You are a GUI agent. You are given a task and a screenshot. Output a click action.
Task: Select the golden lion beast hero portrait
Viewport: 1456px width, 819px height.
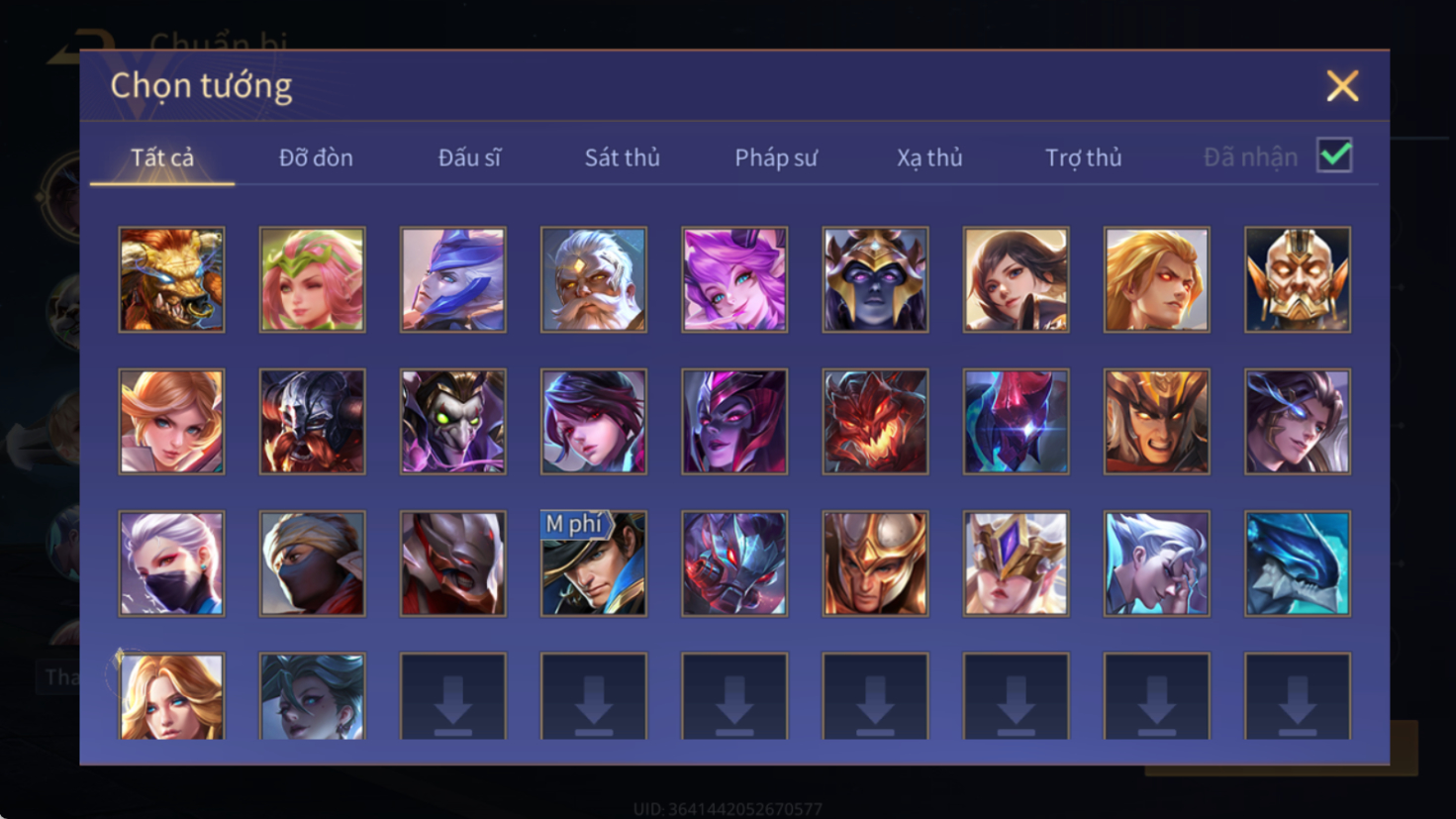tap(171, 279)
